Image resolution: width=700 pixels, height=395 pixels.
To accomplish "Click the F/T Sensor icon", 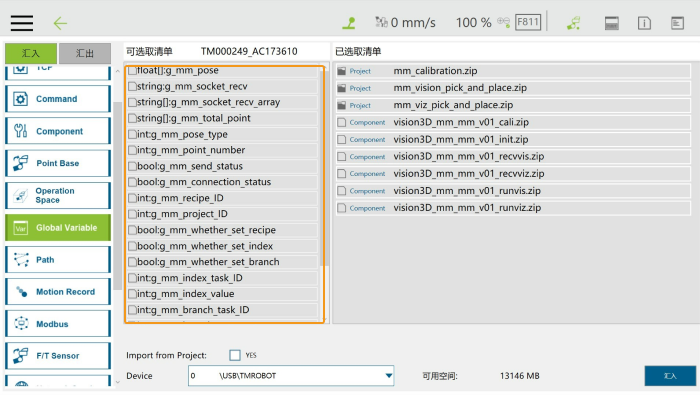I will (21, 356).
